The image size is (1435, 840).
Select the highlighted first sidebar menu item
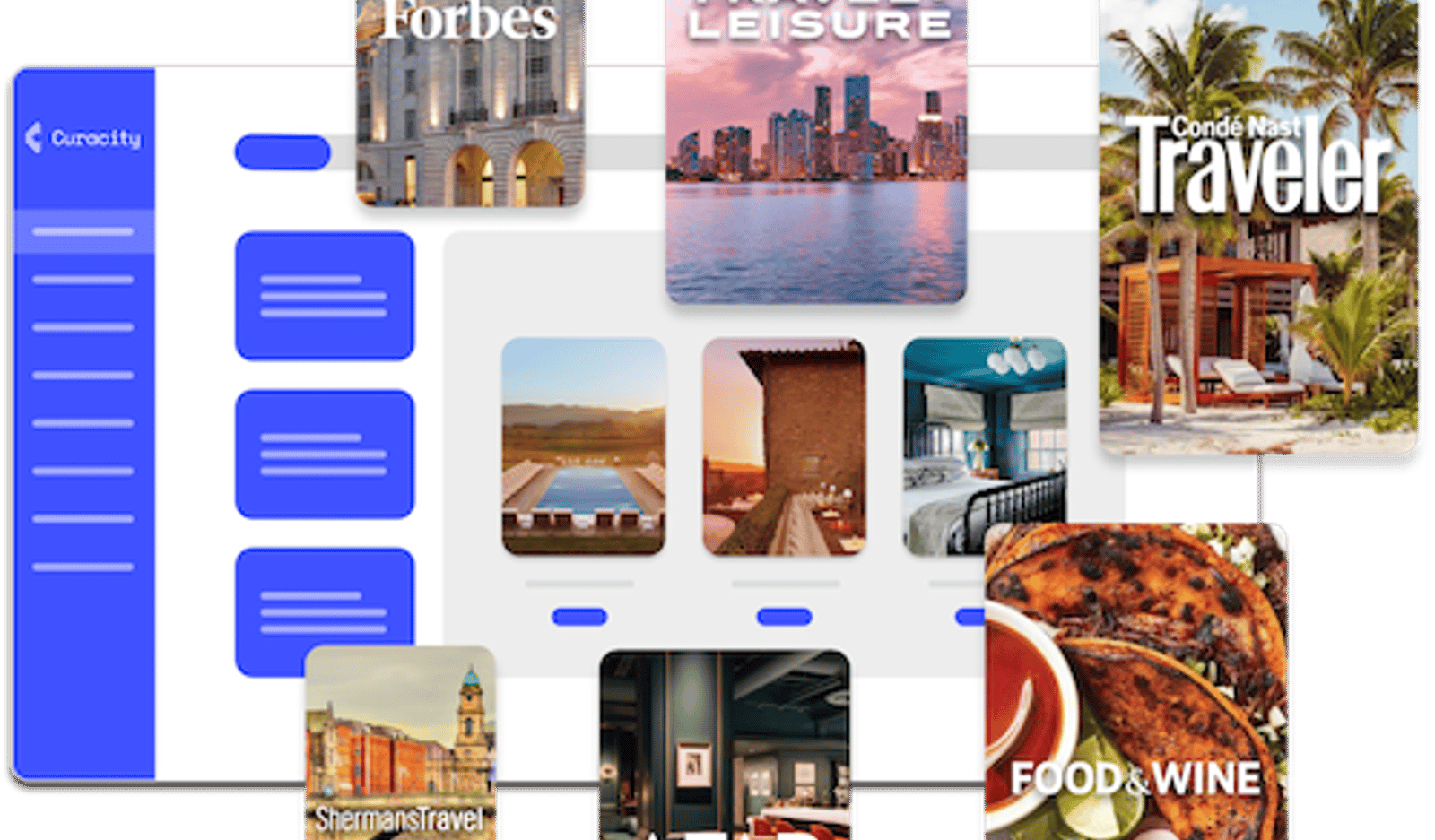pos(83,231)
